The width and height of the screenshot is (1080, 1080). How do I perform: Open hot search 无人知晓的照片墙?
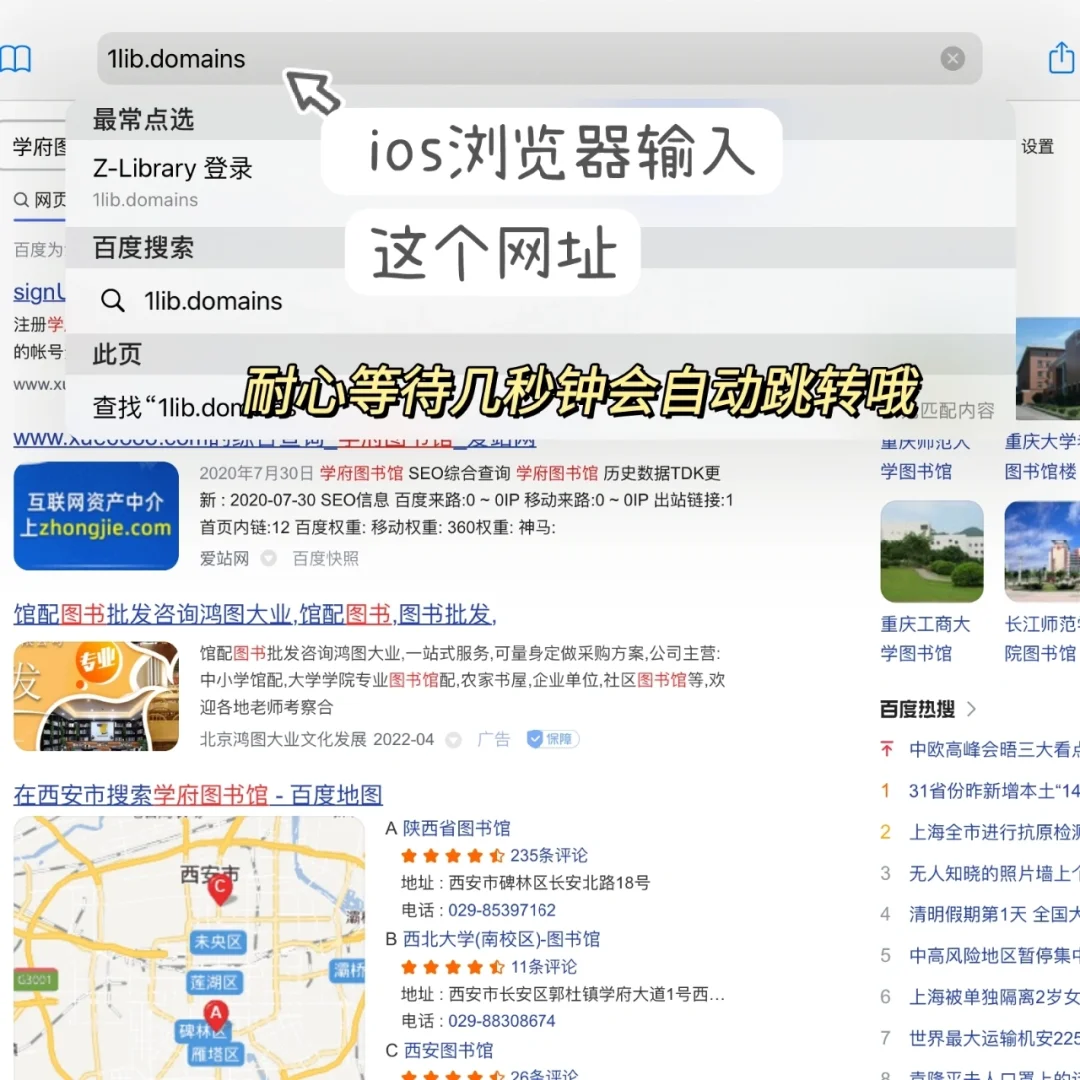click(x=994, y=873)
